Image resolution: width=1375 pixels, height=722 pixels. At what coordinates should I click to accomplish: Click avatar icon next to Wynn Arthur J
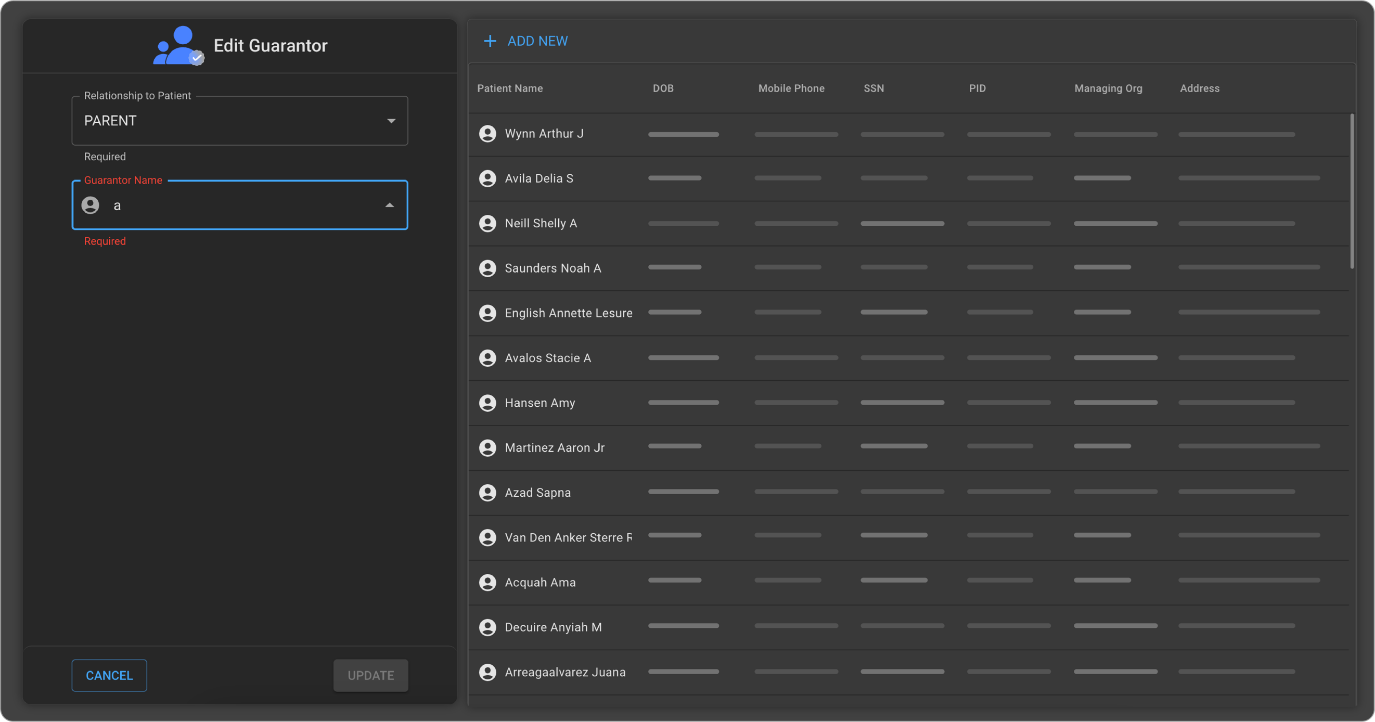click(488, 134)
